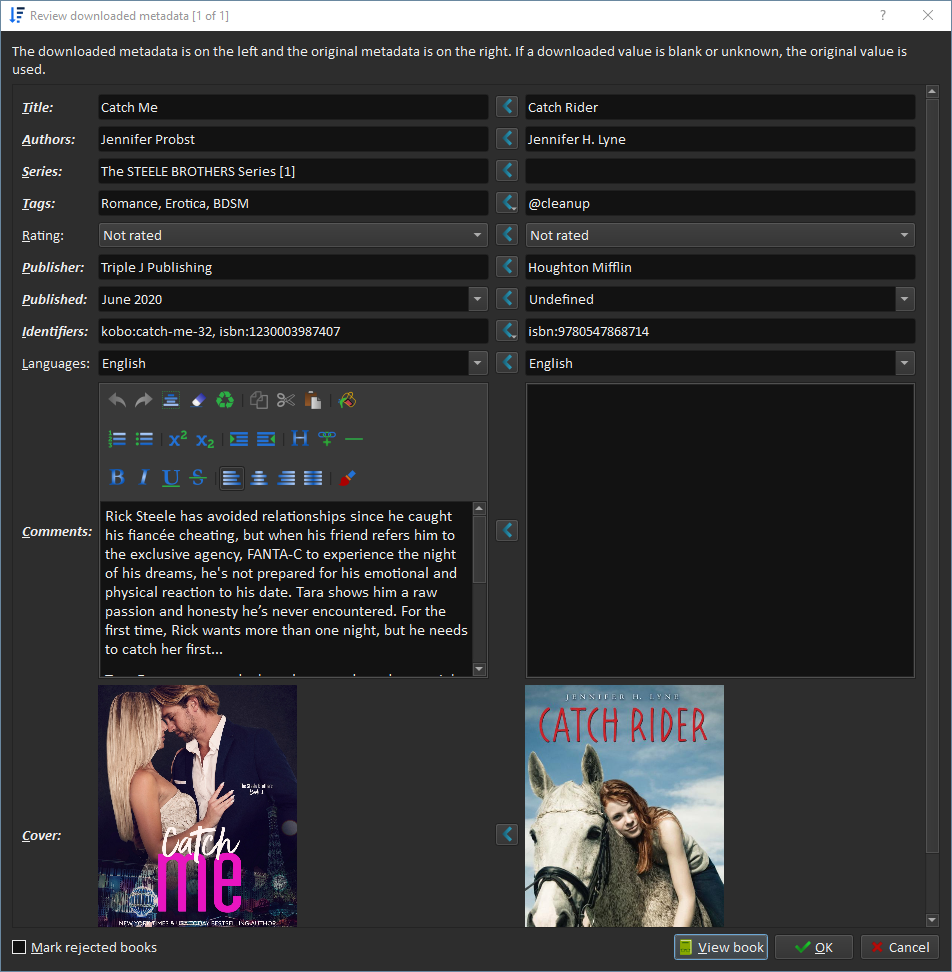
Task: Open calendar dropdown for Undefined published date
Action: click(x=904, y=299)
